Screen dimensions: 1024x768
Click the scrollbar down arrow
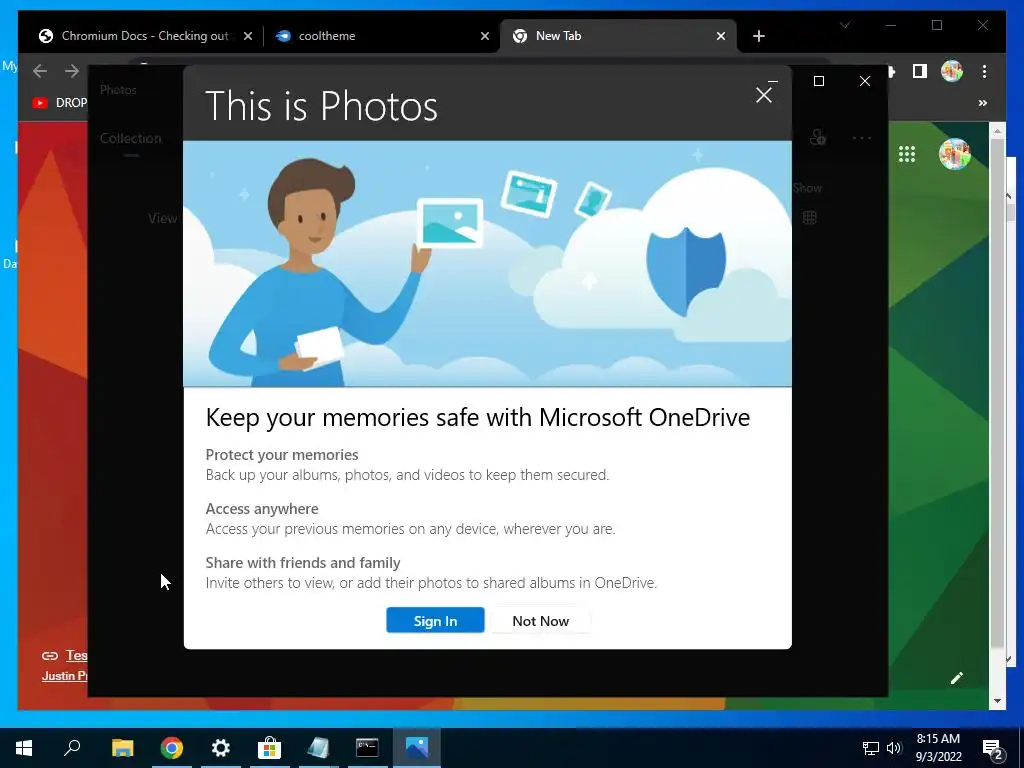tap(997, 701)
